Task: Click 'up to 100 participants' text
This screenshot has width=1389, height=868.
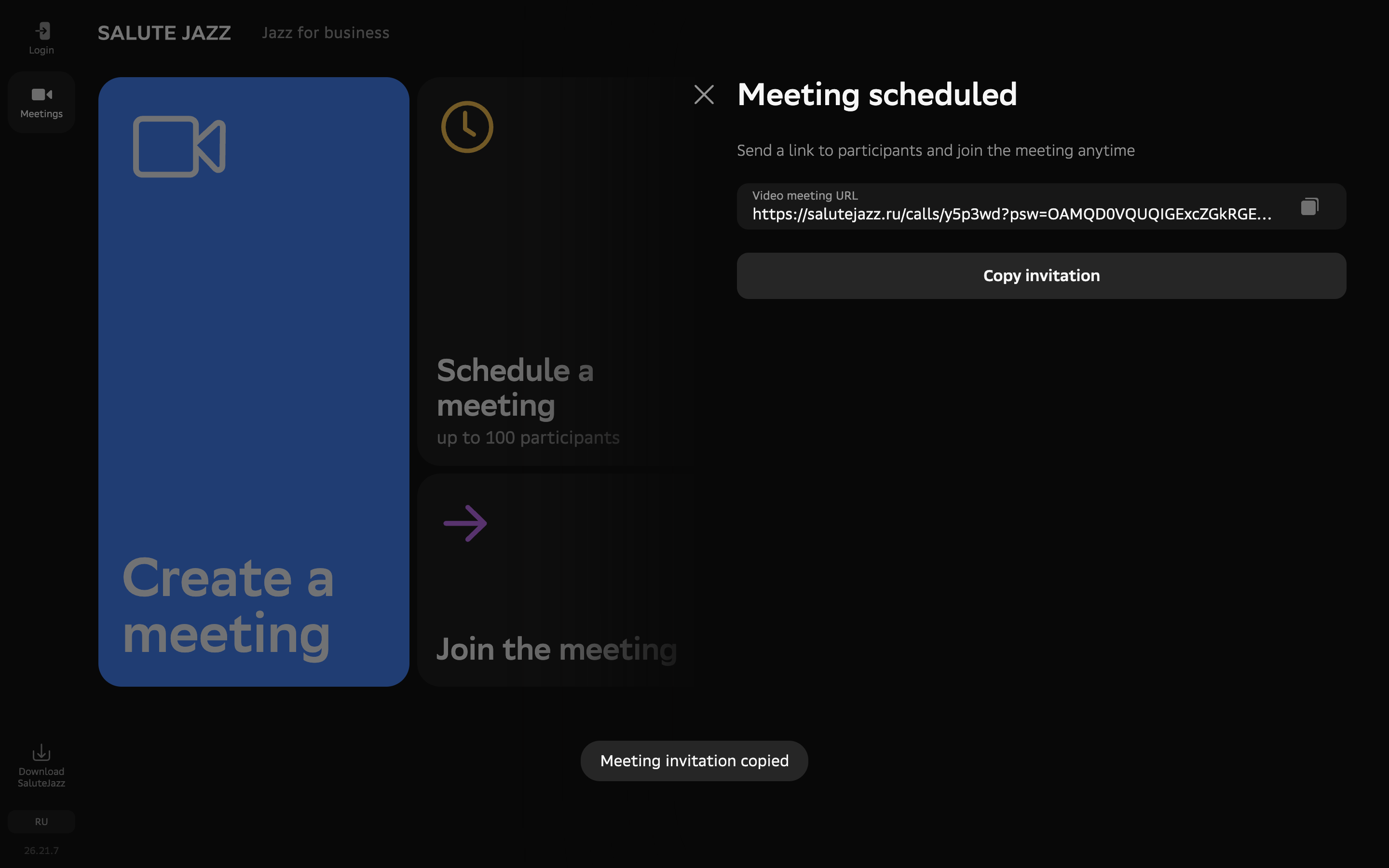Action: tap(528, 437)
